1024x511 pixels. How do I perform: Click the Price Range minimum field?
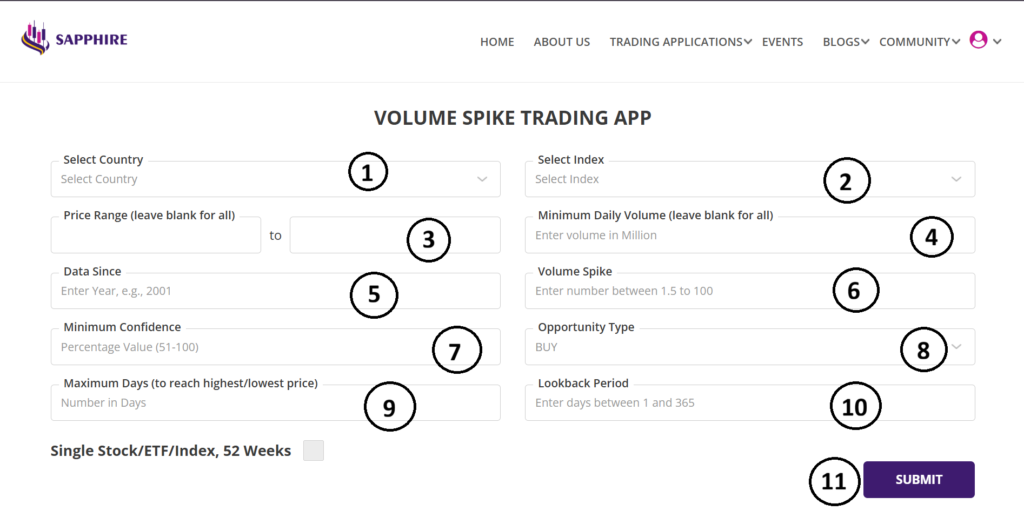pyautogui.click(x=155, y=236)
